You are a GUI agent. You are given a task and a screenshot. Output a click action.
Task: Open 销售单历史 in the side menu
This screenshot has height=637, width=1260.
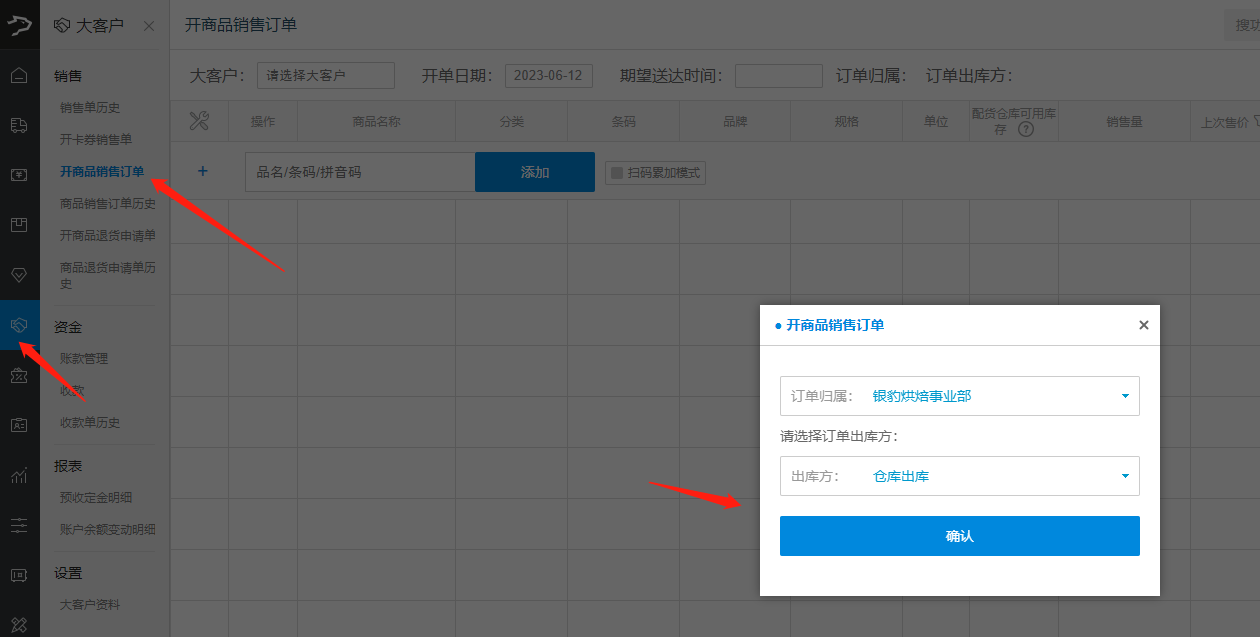point(90,108)
